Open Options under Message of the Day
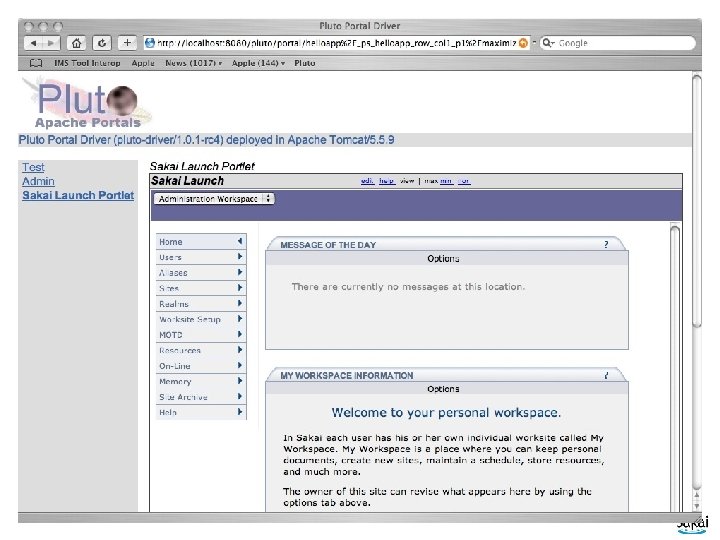 (x=443, y=259)
